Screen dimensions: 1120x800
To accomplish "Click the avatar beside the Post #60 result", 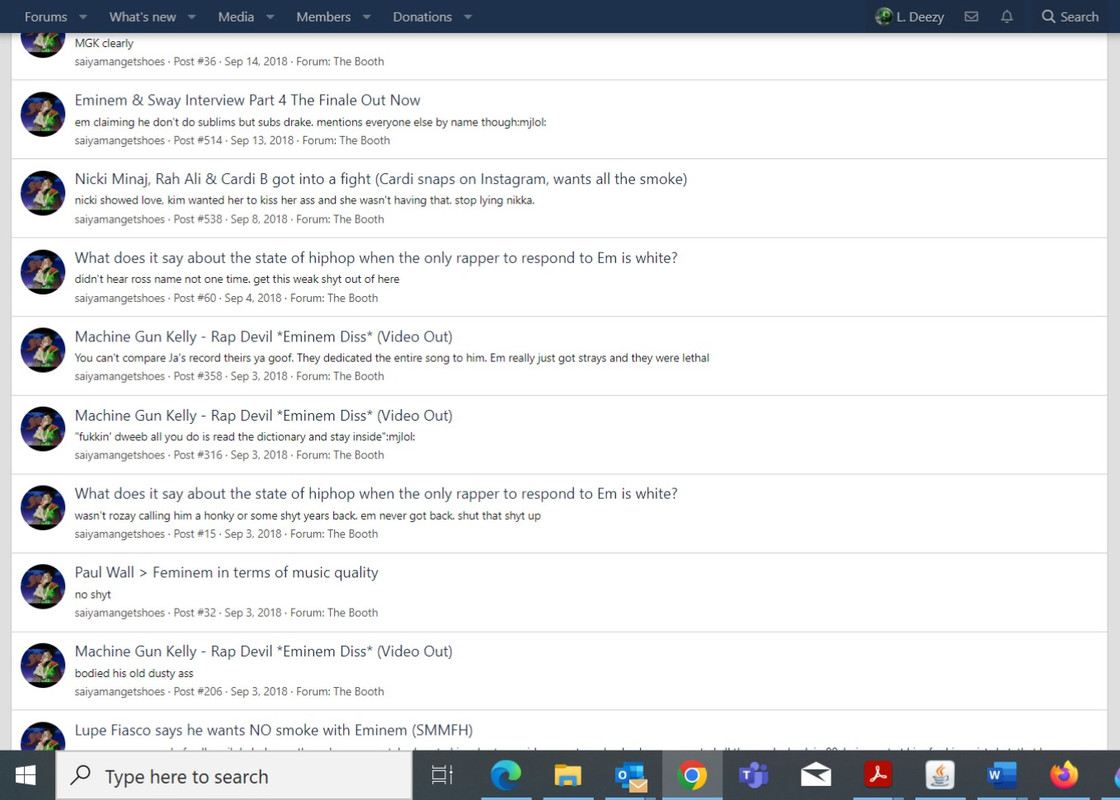I will pos(43,271).
